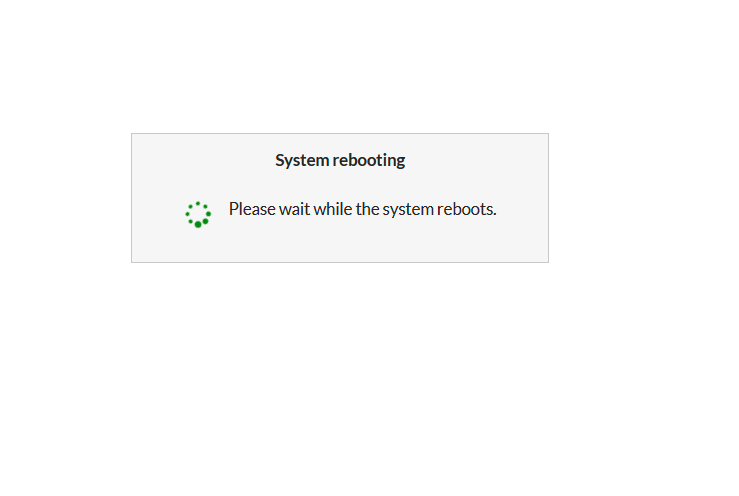Click gray dialog space between heading and message
Viewport: 739px width, 496px height.
click(340, 185)
